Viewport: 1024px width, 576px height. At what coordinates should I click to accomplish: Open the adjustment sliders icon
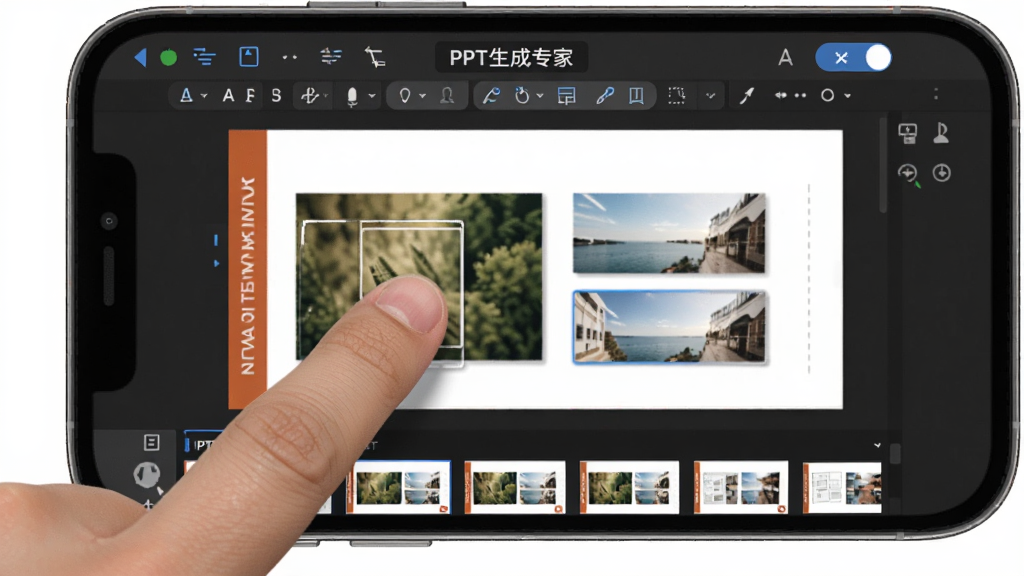pos(331,56)
